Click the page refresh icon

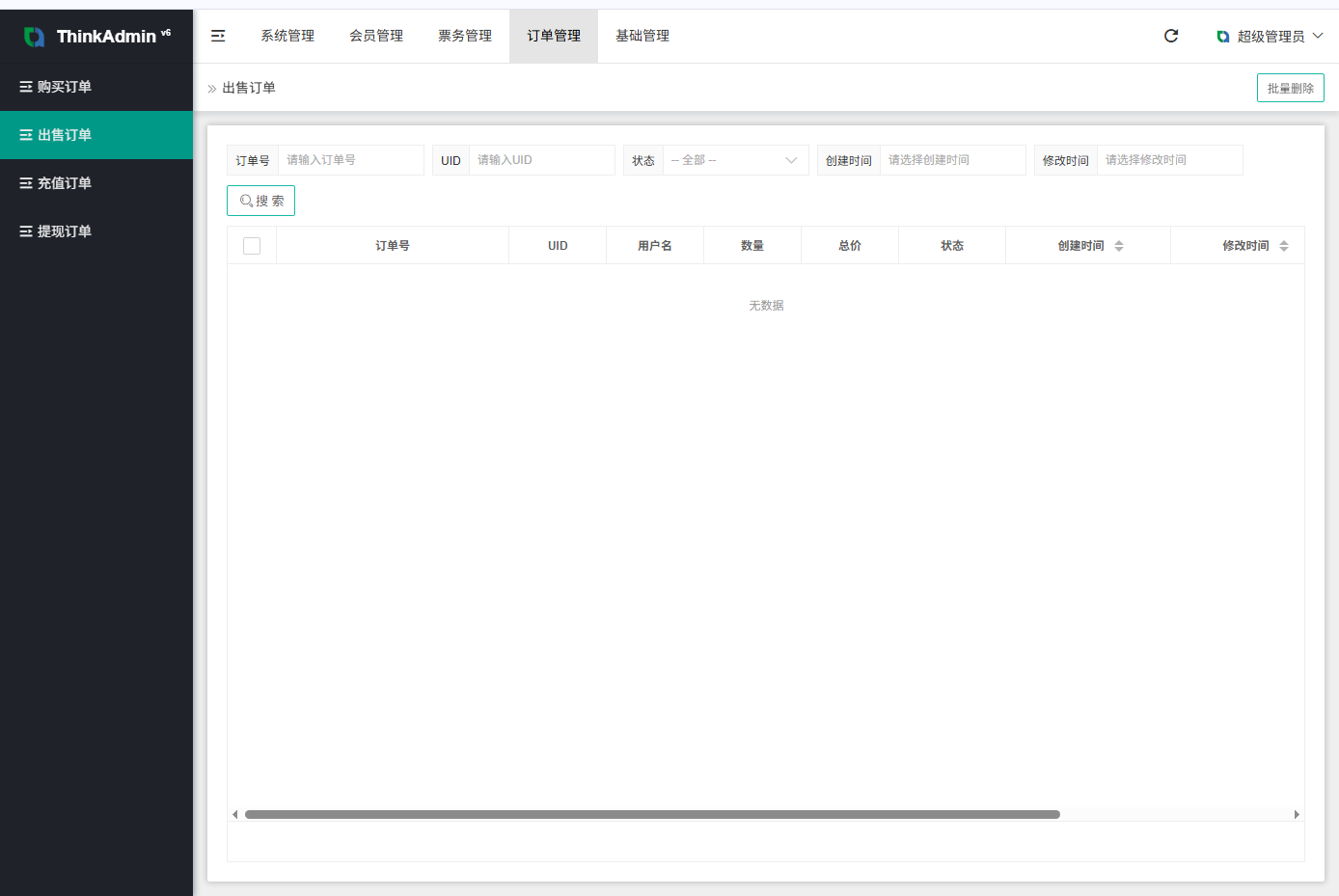1171,36
